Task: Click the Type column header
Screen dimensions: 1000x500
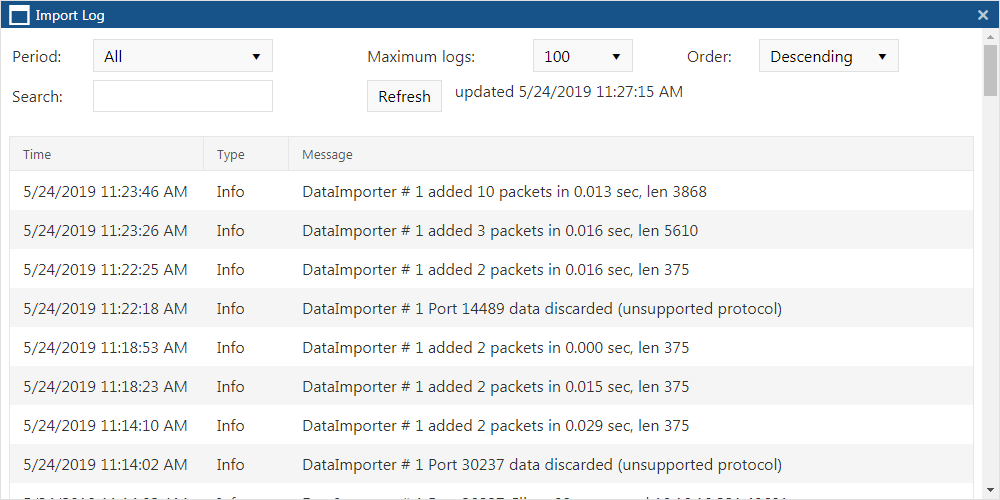Action: coord(230,155)
